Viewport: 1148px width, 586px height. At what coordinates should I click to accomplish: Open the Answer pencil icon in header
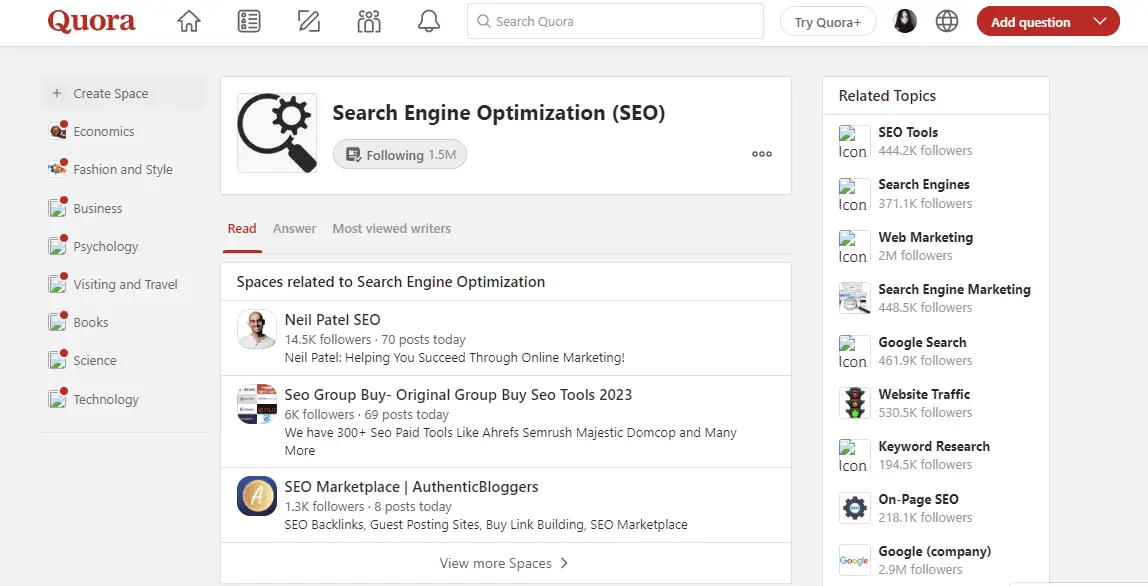pos(309,21)
